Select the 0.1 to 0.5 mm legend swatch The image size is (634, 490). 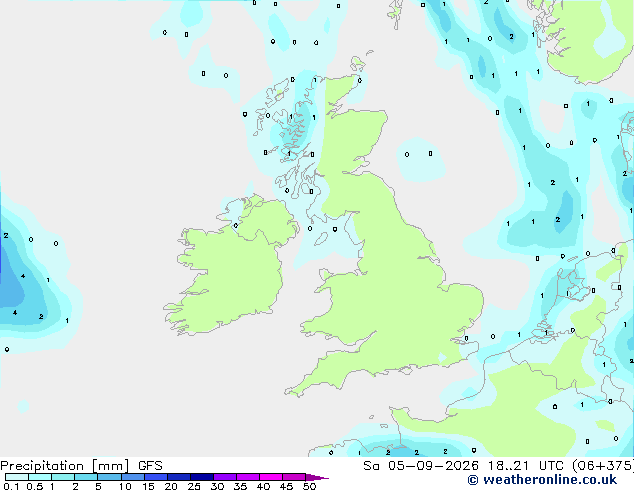(x=17, y=477)
